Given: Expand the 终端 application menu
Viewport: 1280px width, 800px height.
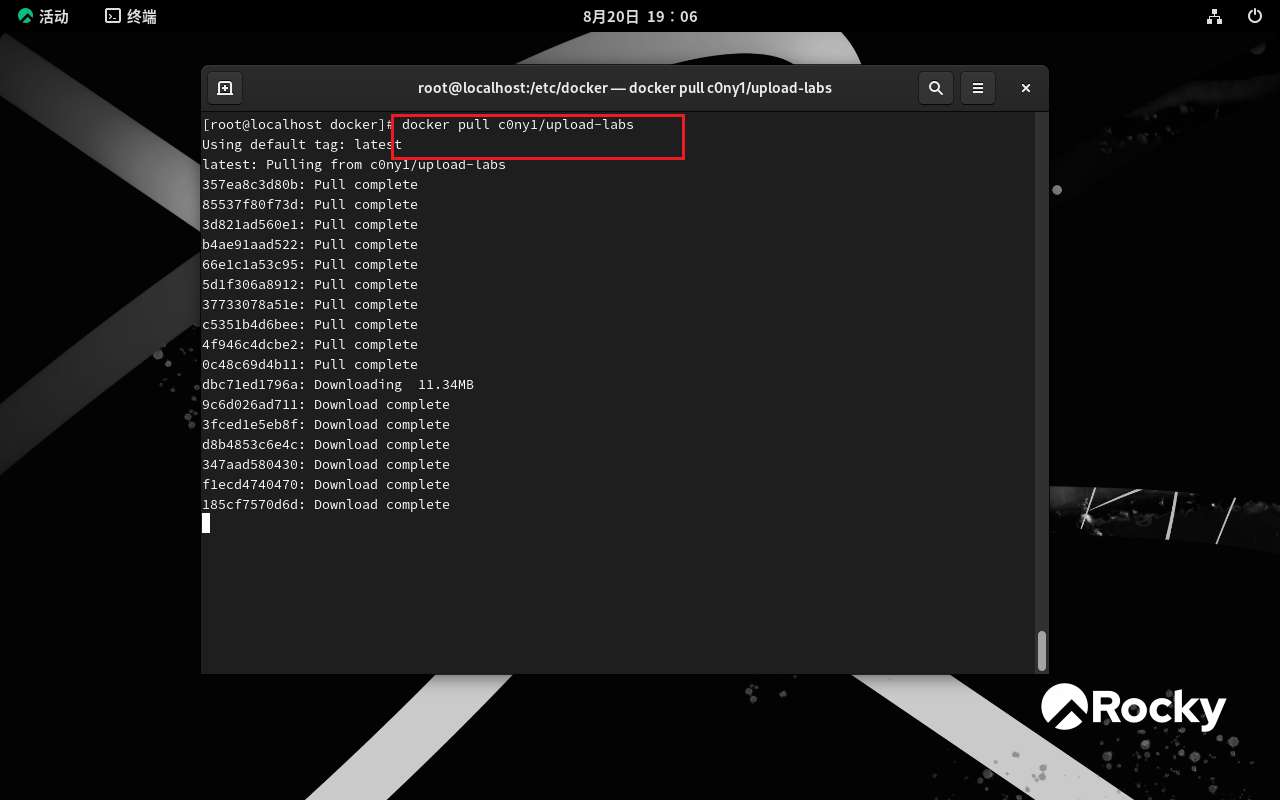Looking at the screenshot, I should click(x=130, y=16).
